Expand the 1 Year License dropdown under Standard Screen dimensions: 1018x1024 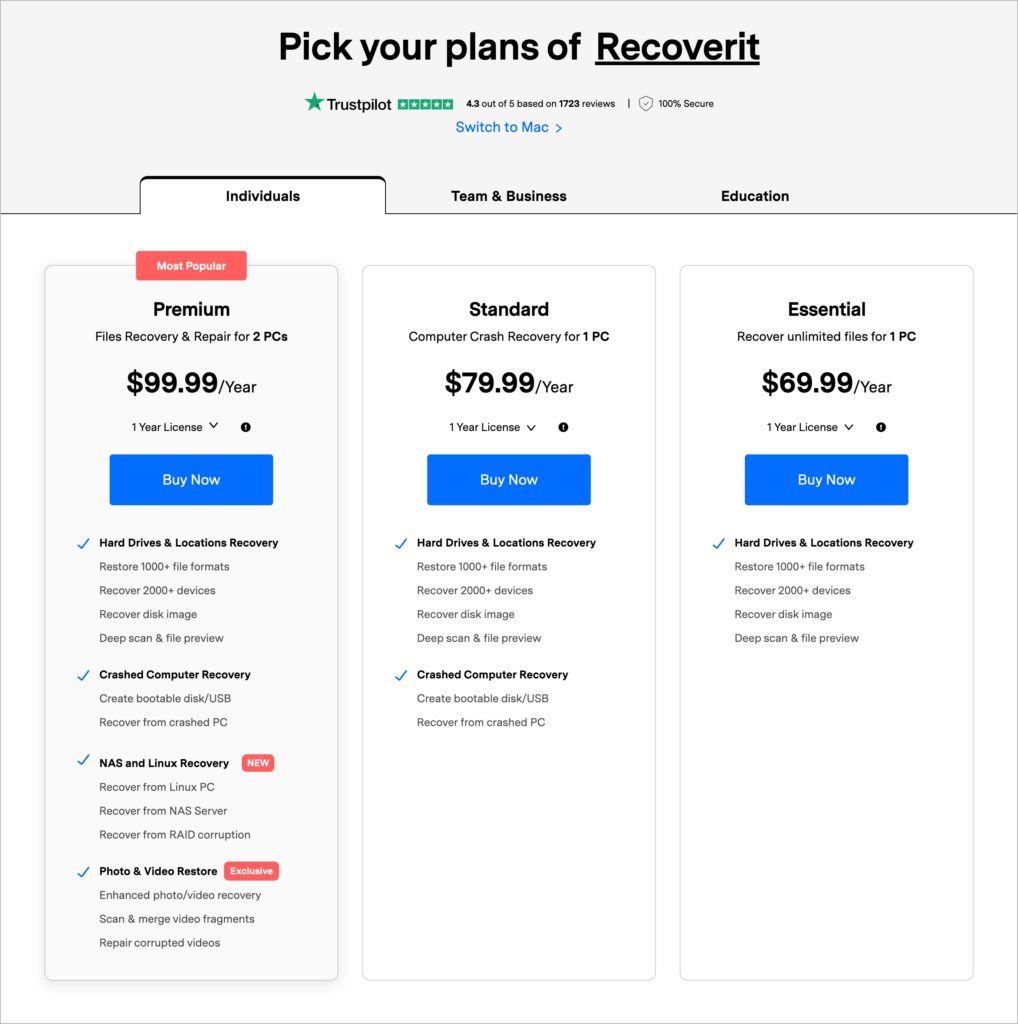(x=492, y=426)
